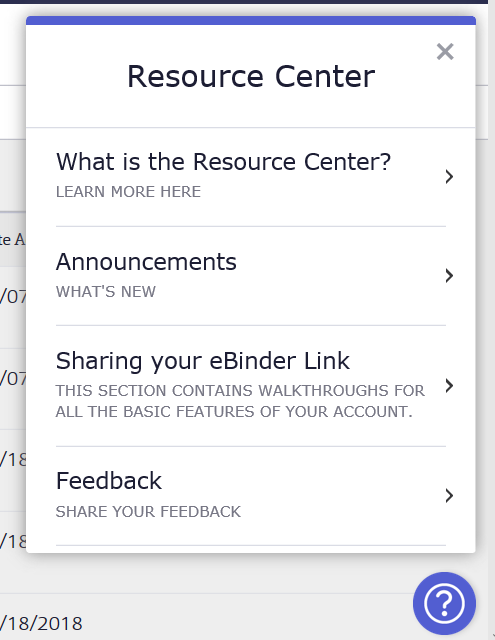Click the Resource Center heading
495x640 pixels.
[251, 76]
